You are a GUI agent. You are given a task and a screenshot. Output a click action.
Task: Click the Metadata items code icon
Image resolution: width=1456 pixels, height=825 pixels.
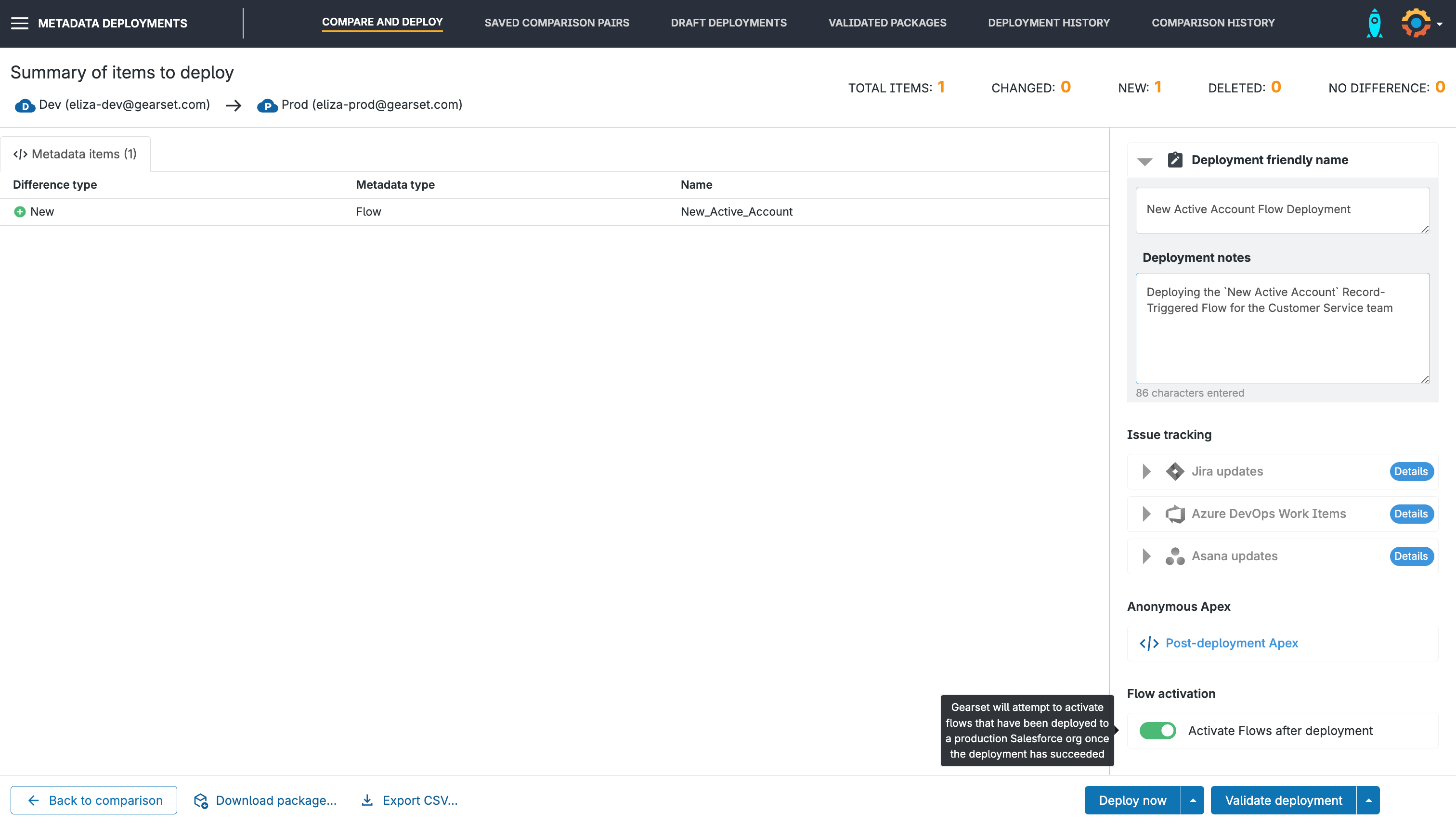point(20,154)
